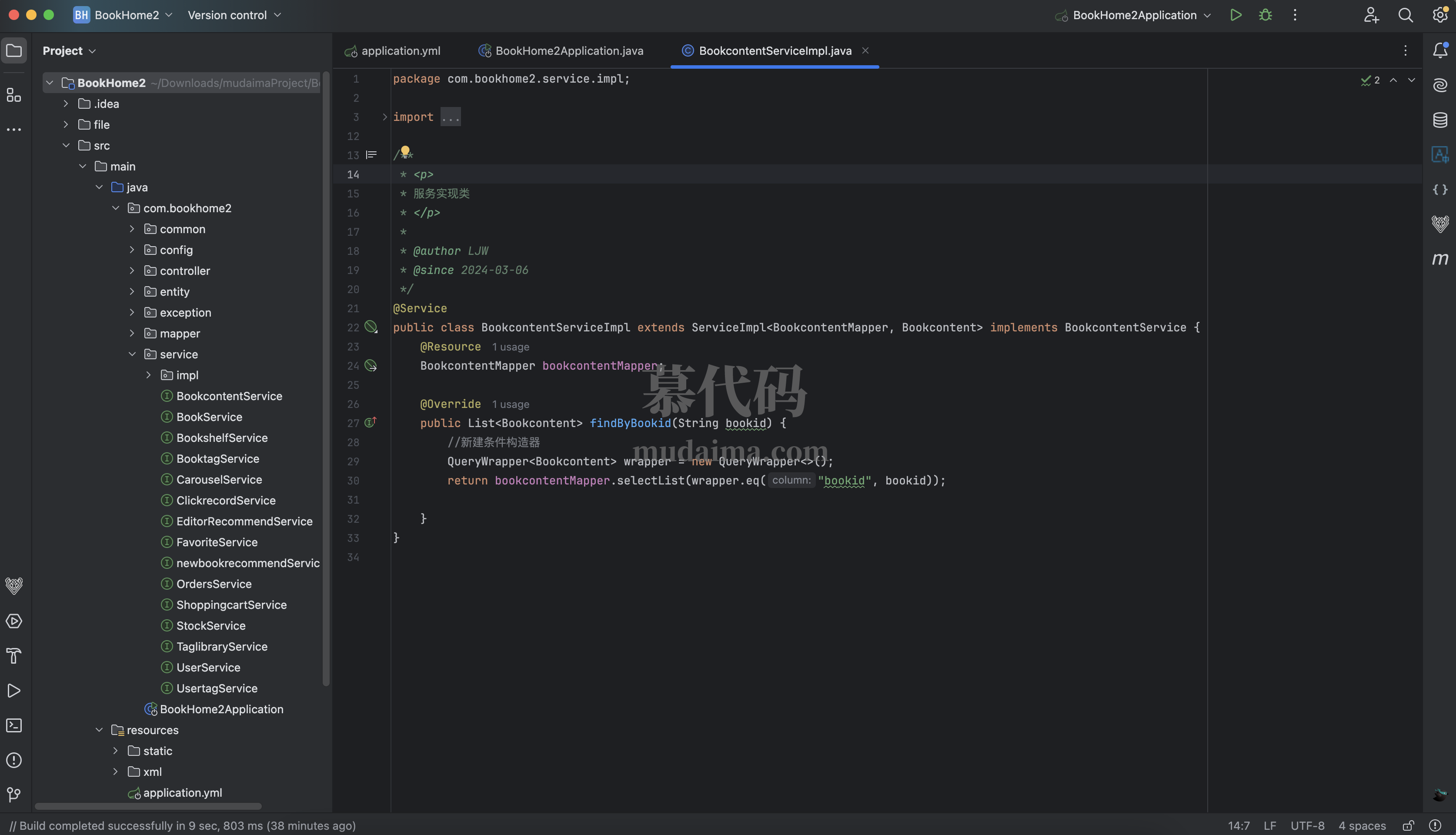
Task: Open Search Everywhere with the magnifier icon
Action: [1405, 15]
